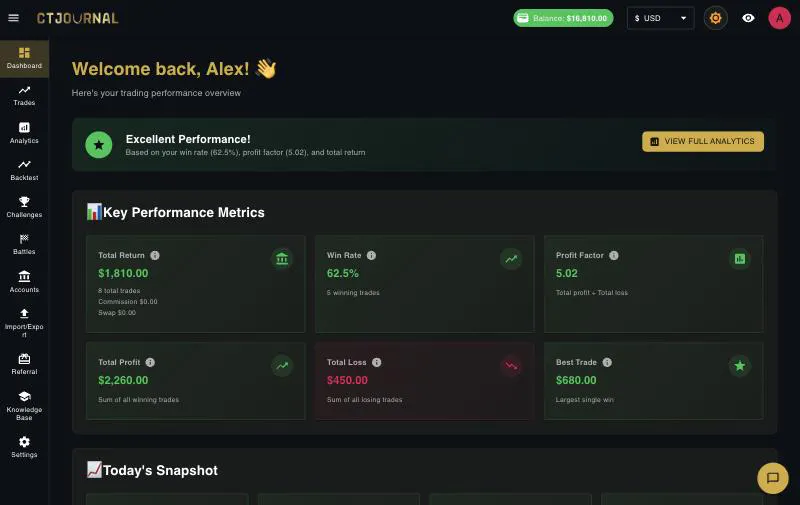Click 'Sum of all losing trades' text

364,400
